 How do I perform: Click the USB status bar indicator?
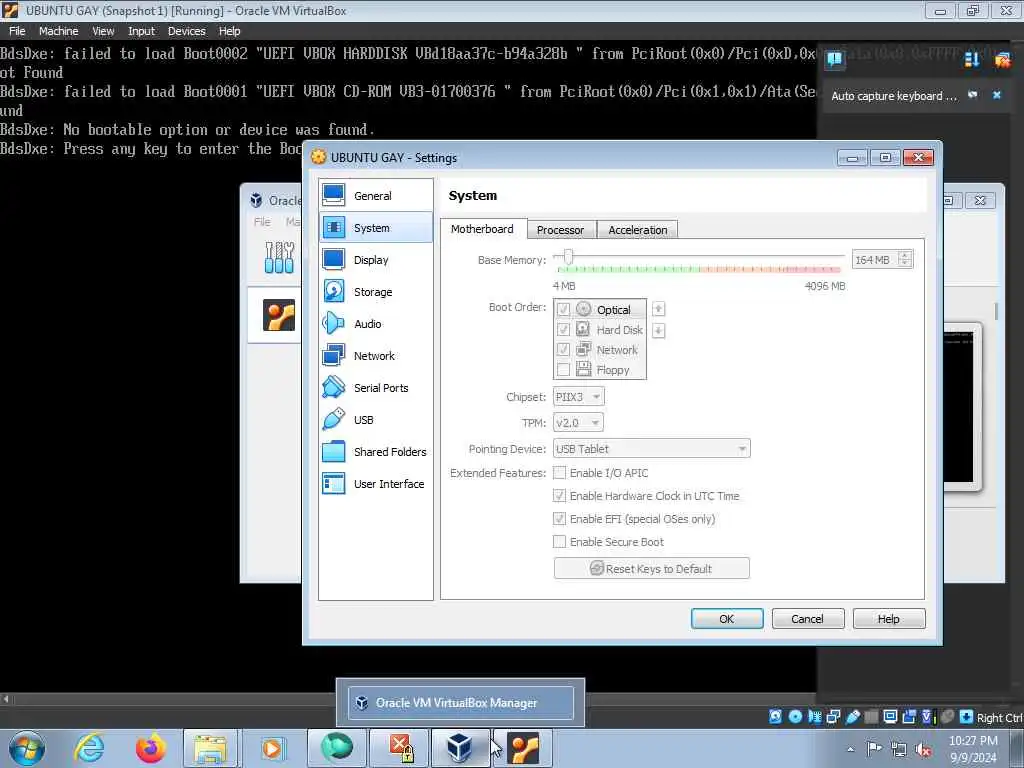click(x=852, y=716)
